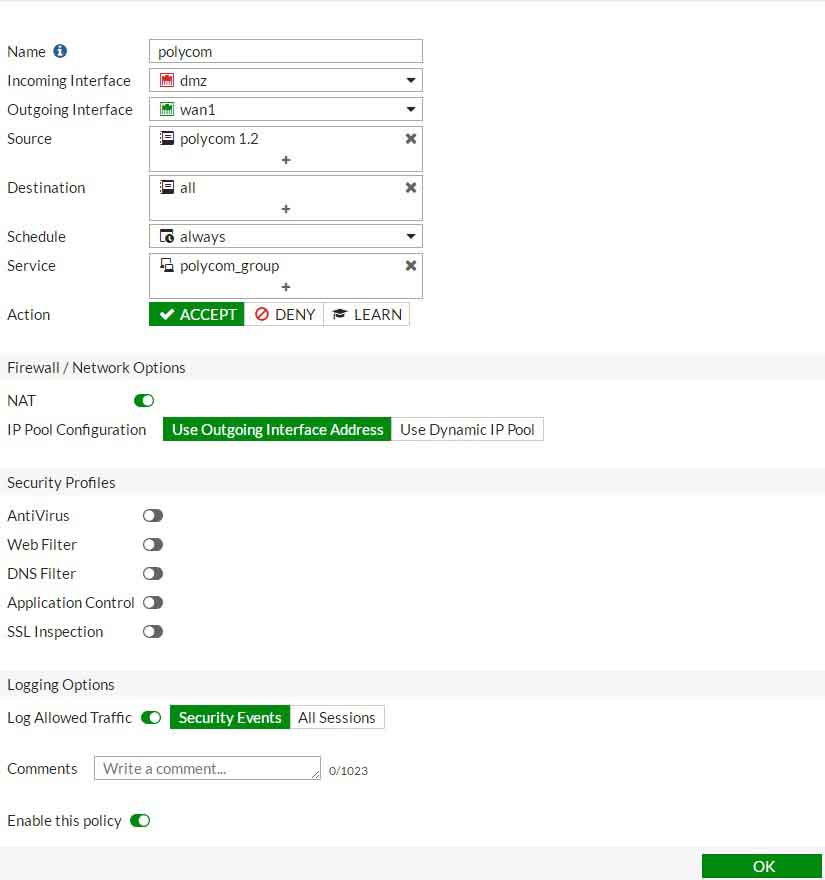Click the all address object icon

pos(167,187)
